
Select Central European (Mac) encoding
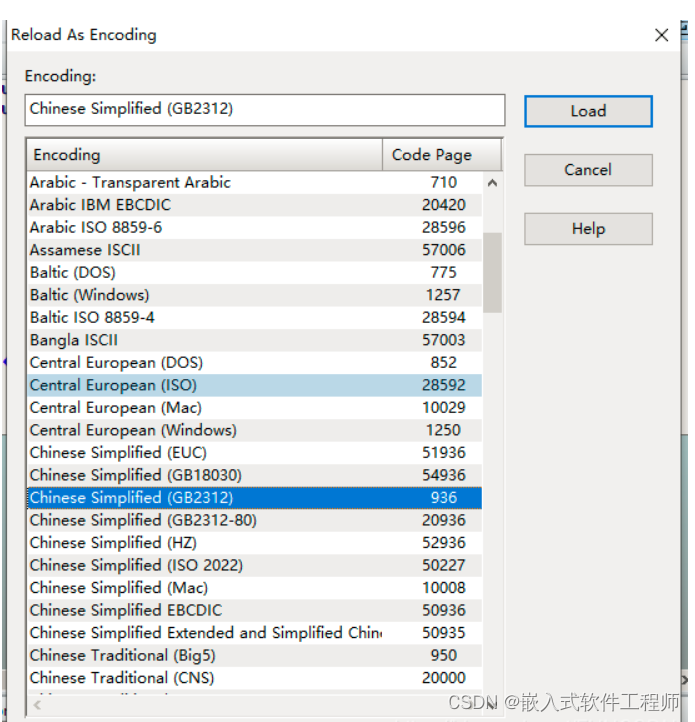[255, 408]
